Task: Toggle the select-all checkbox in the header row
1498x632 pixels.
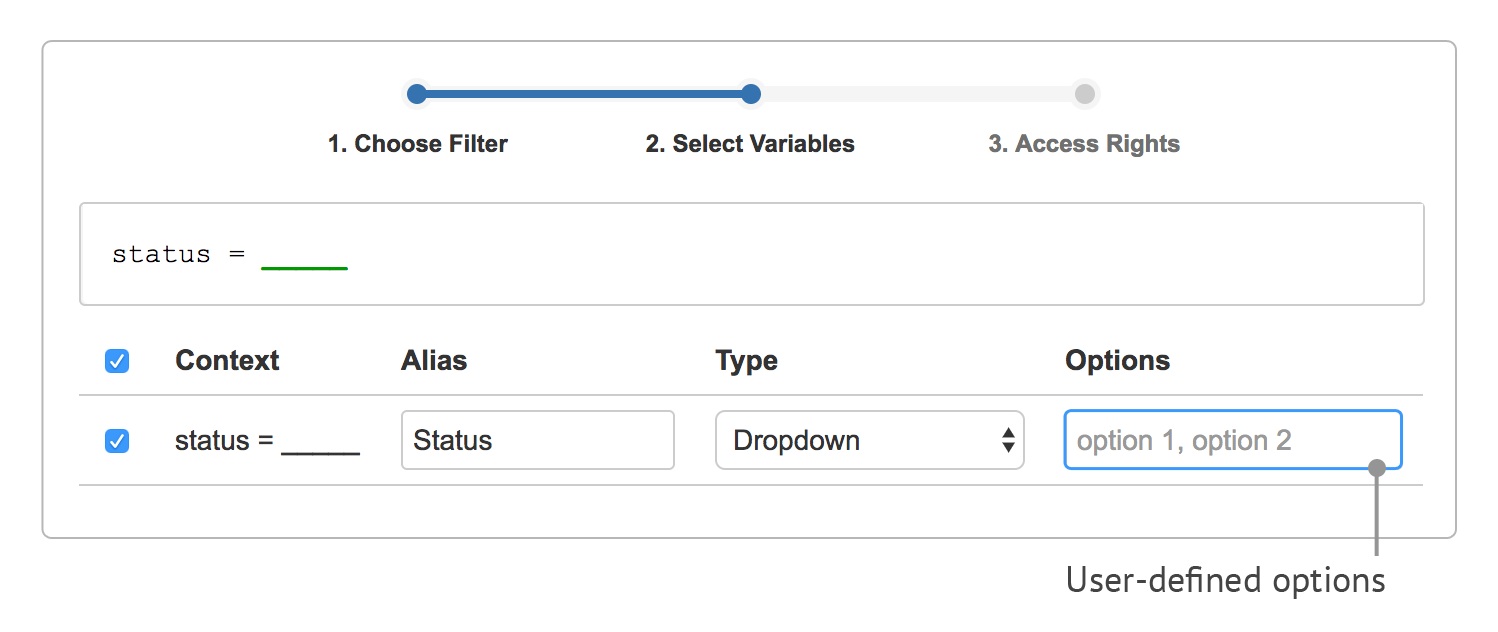Action: click(x=116, y=361)
